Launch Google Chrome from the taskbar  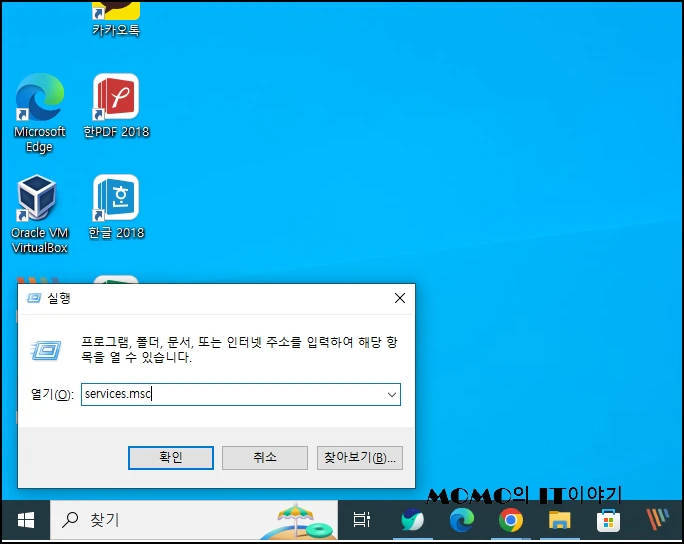coord(511,520)
